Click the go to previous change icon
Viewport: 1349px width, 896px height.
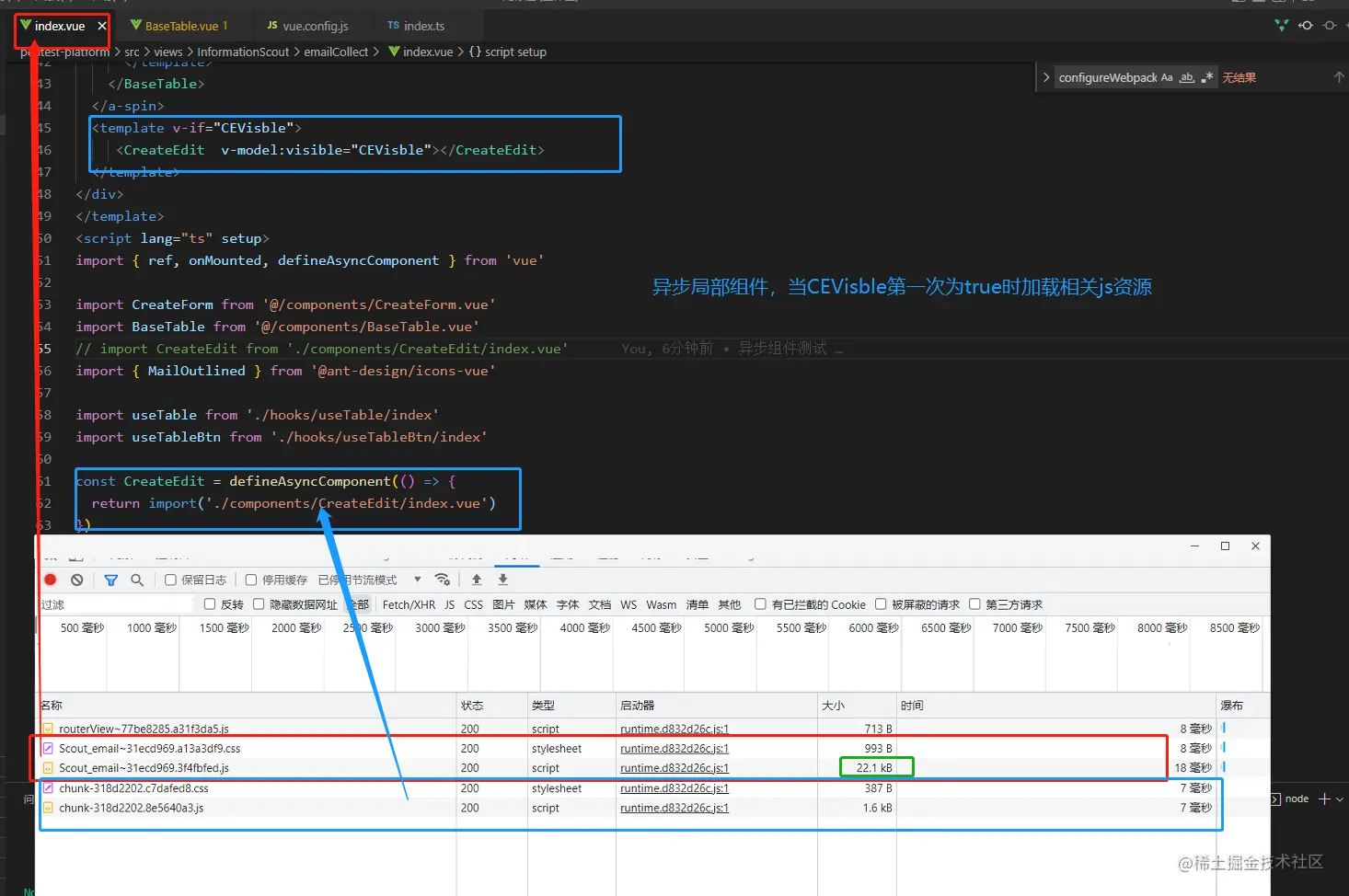point(1306,26)
